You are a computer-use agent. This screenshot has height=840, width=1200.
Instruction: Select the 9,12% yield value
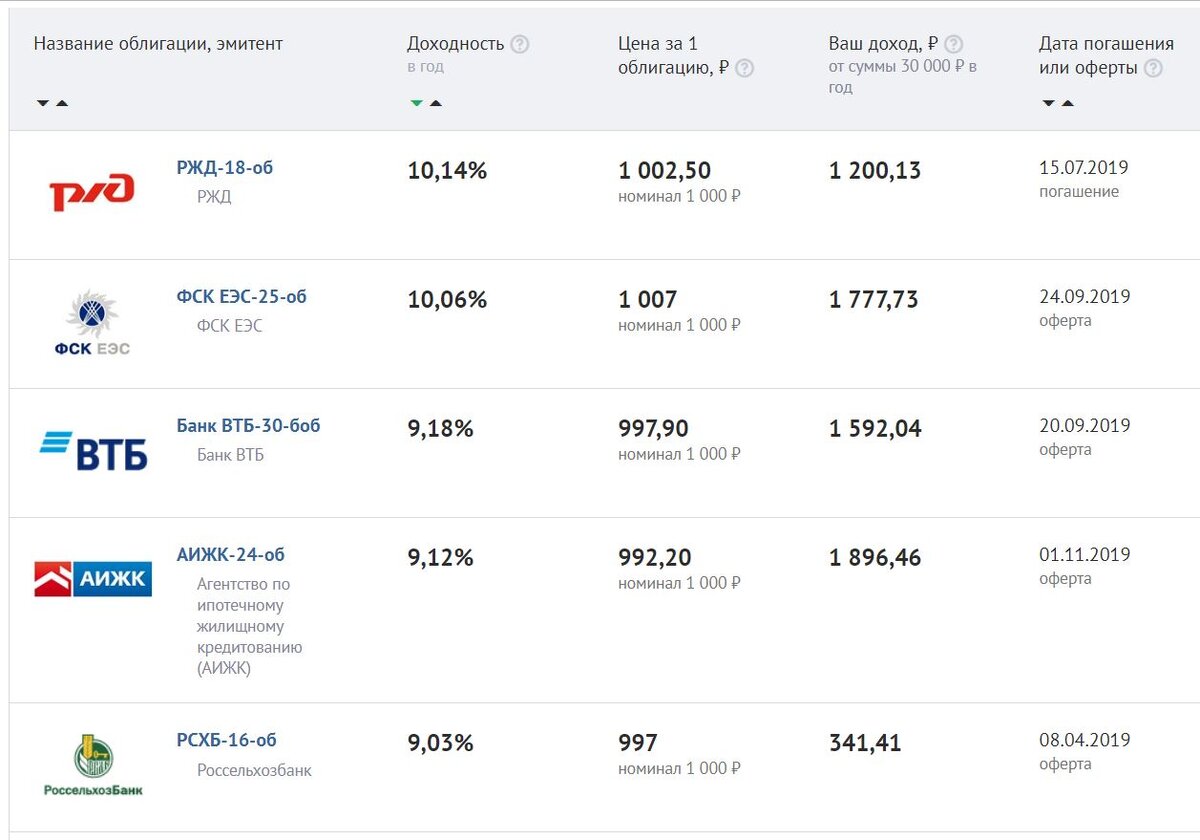tap(440, 558)
